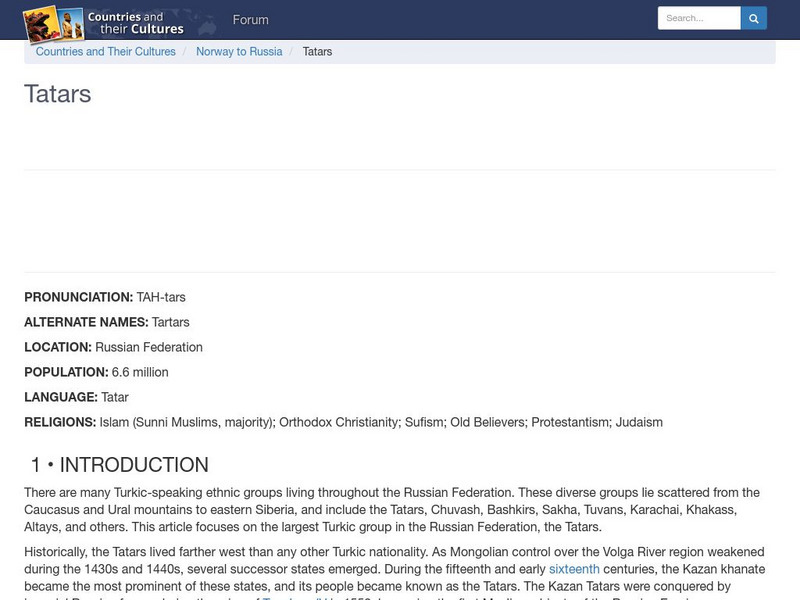Click the 1 • INTRODUCTION section heading
Viewport: 800px width, 600px height.
point(119,465)
